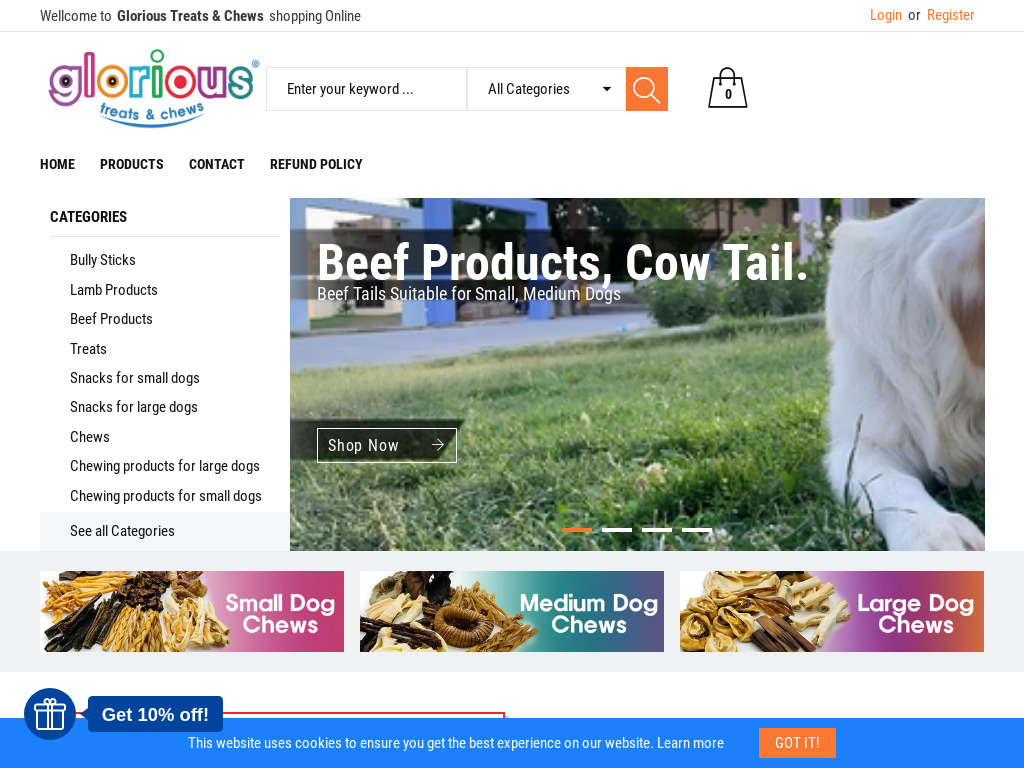Click the Shop Now arrow button
This screenshot has width=1024, height=768.
(387, 445)
